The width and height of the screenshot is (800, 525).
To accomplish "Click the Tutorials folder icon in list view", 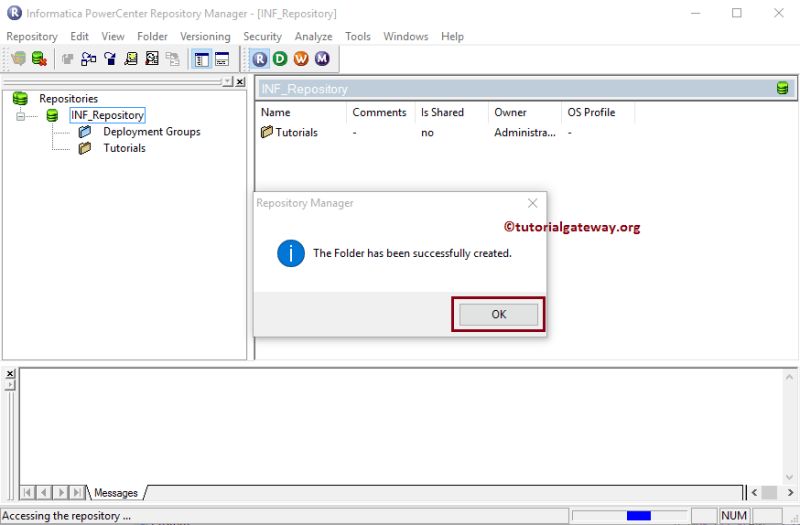I will pos(267,132).
